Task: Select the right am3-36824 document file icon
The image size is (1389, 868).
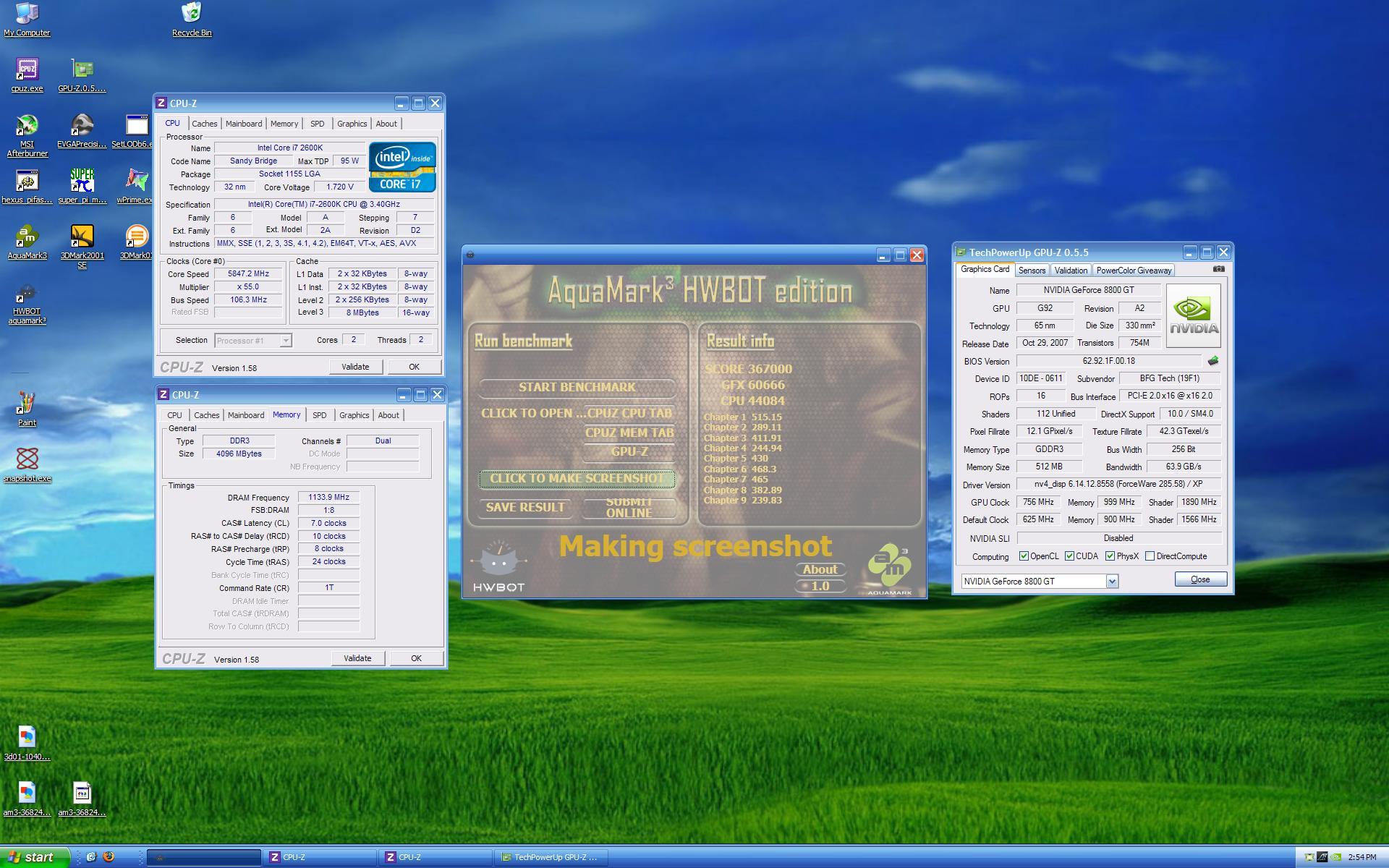Action: pyautogui.click(x=82, y=799)
